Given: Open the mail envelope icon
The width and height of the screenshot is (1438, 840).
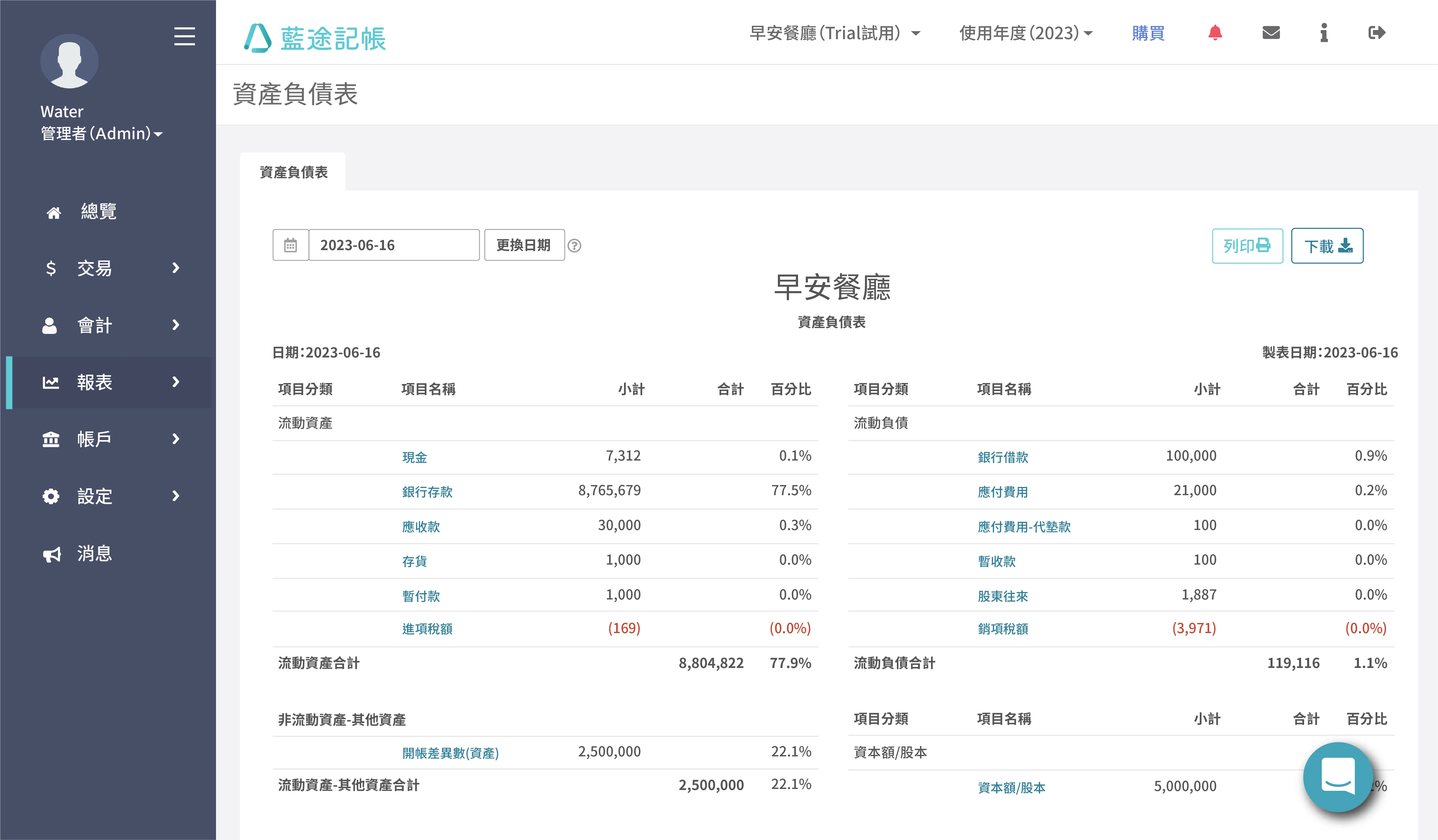Looking at the screenshot, I should (1271, 33).
